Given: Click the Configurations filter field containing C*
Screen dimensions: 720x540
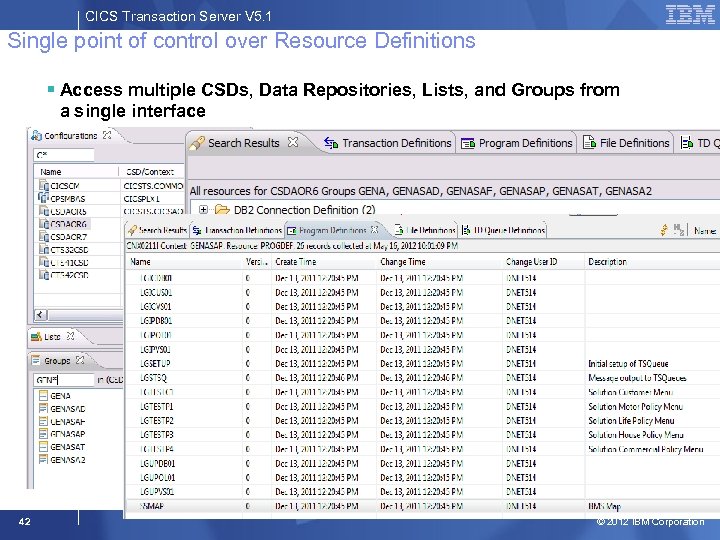Looking at the screenshot, I should (64, 155).
